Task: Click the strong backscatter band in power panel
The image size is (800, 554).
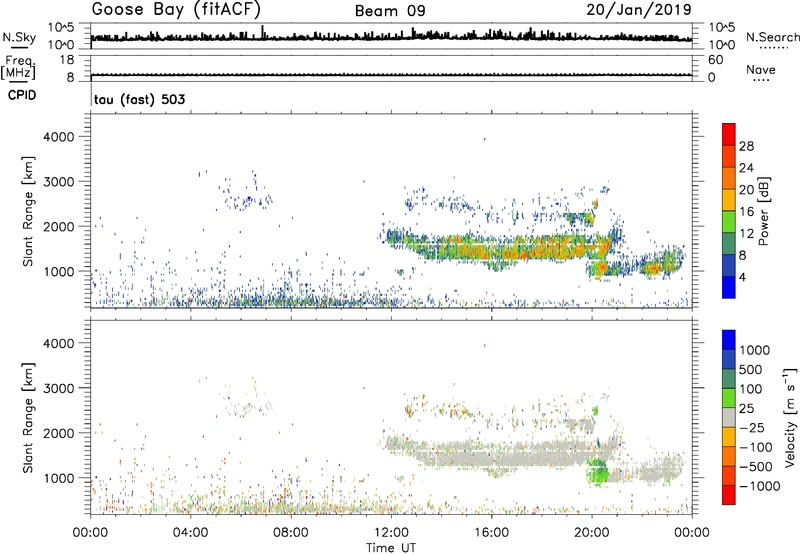Action: click(505, 249)
